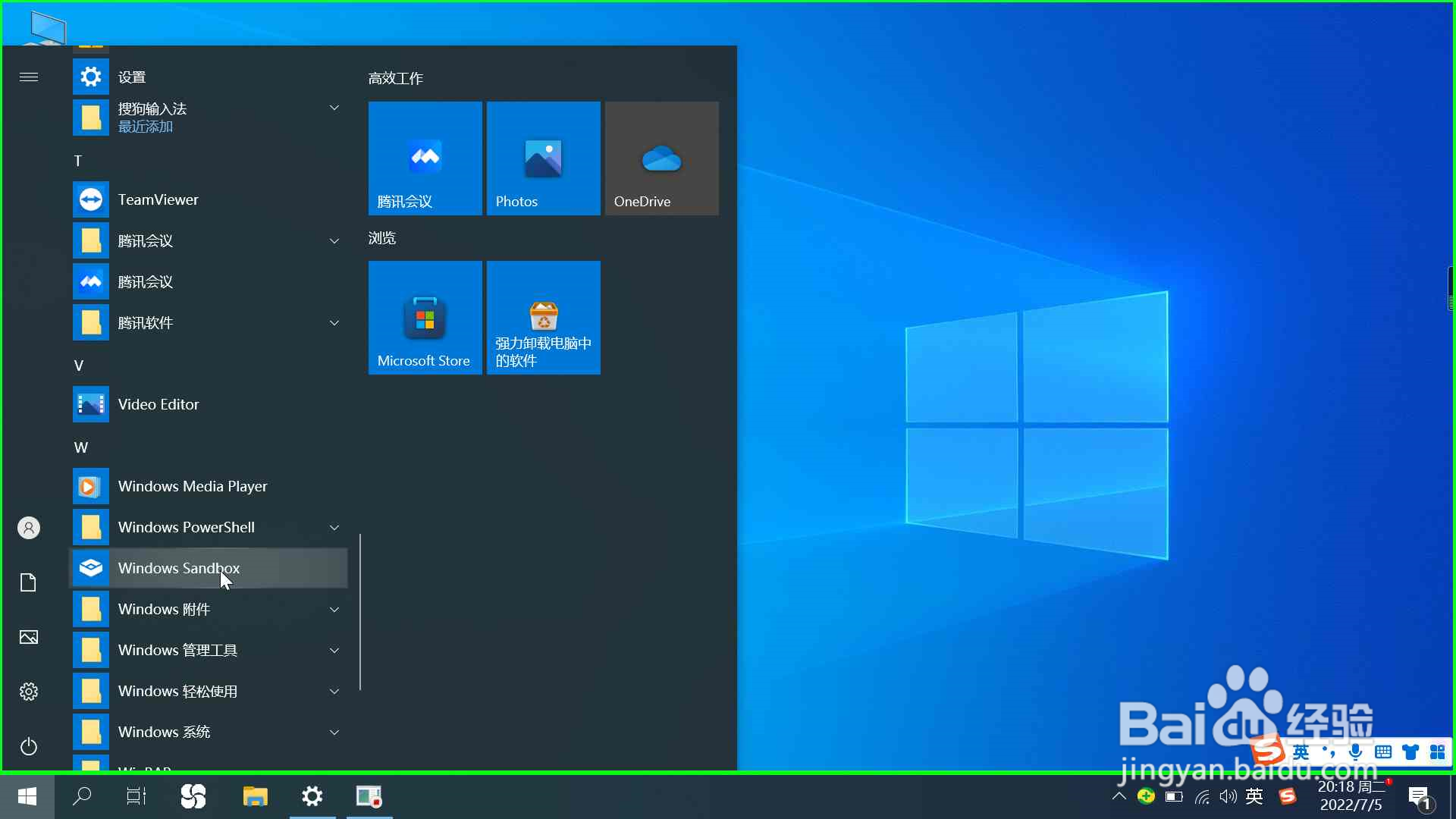Click the V section letter header
The image size is (1456, 819).
pos(78,366)
